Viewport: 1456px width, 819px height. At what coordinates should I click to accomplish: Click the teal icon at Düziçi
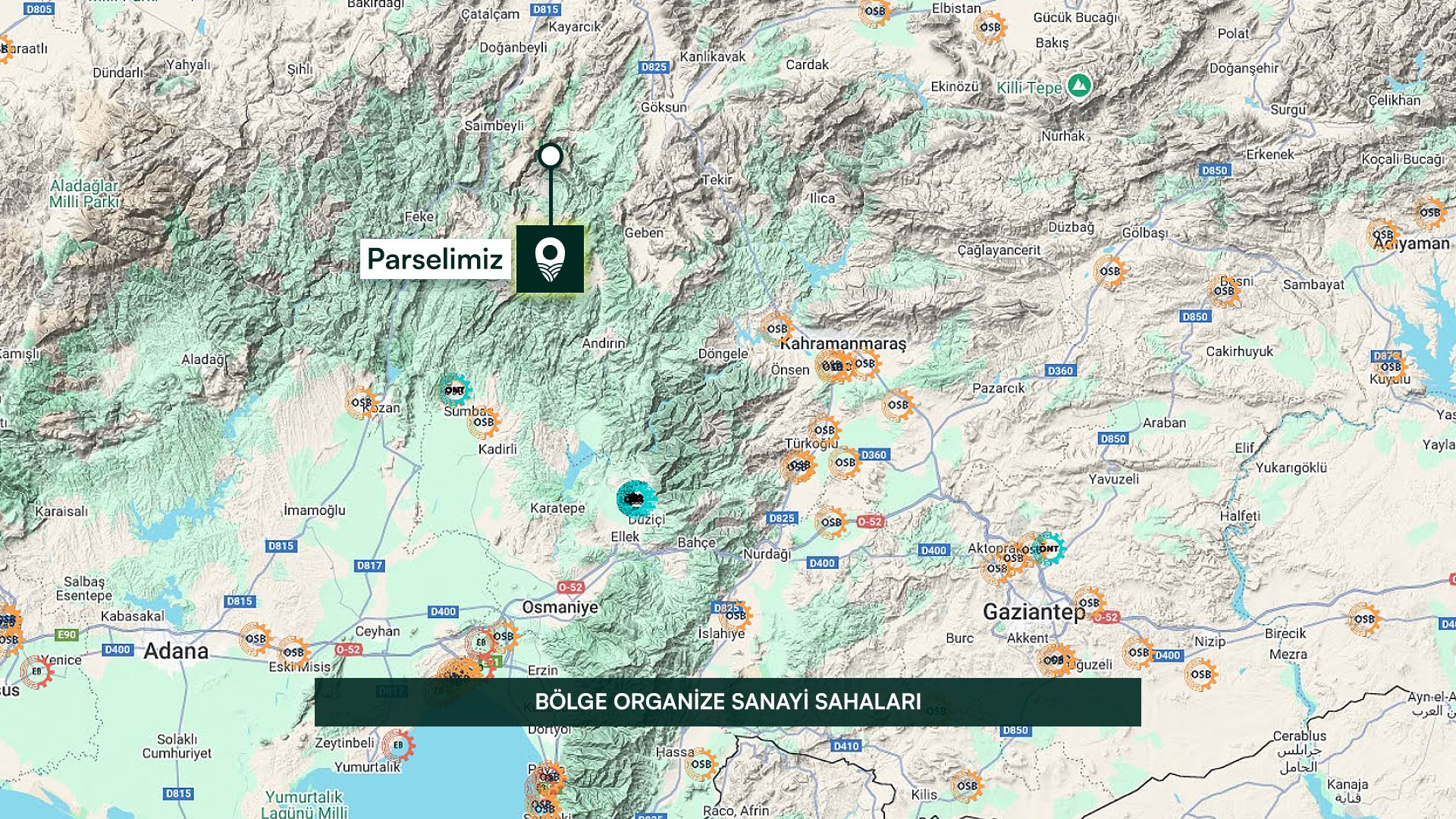coord(635,499)
